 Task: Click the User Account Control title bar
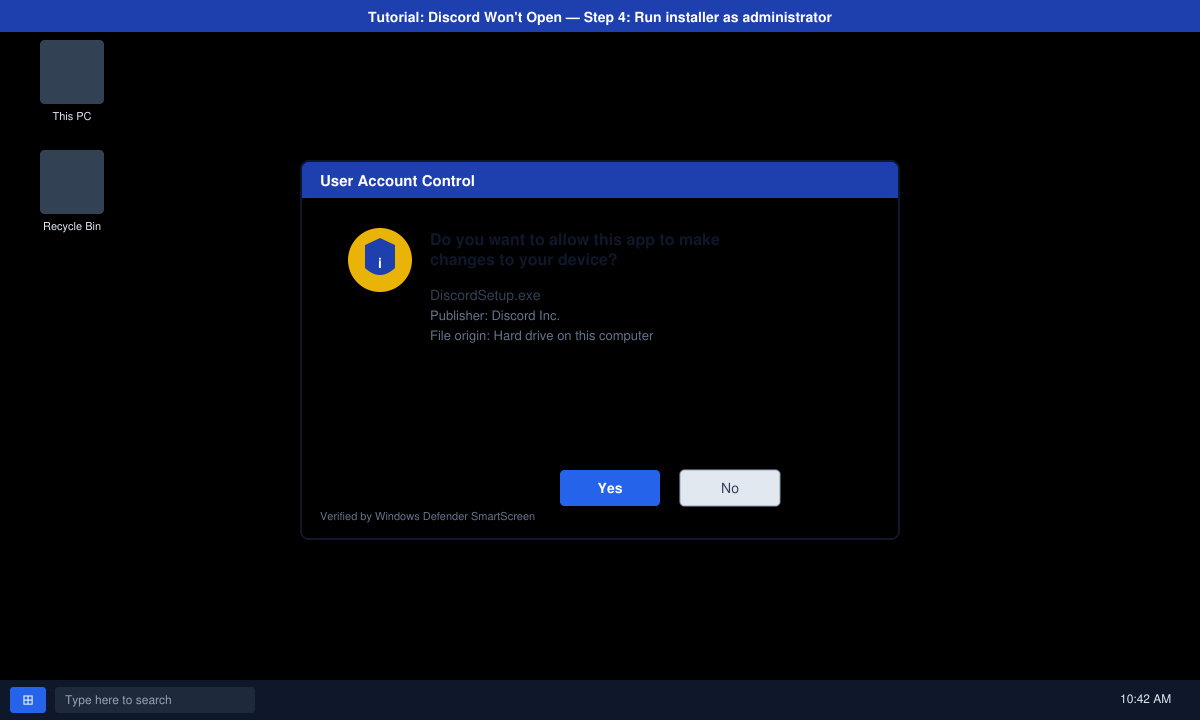[600, 180]
